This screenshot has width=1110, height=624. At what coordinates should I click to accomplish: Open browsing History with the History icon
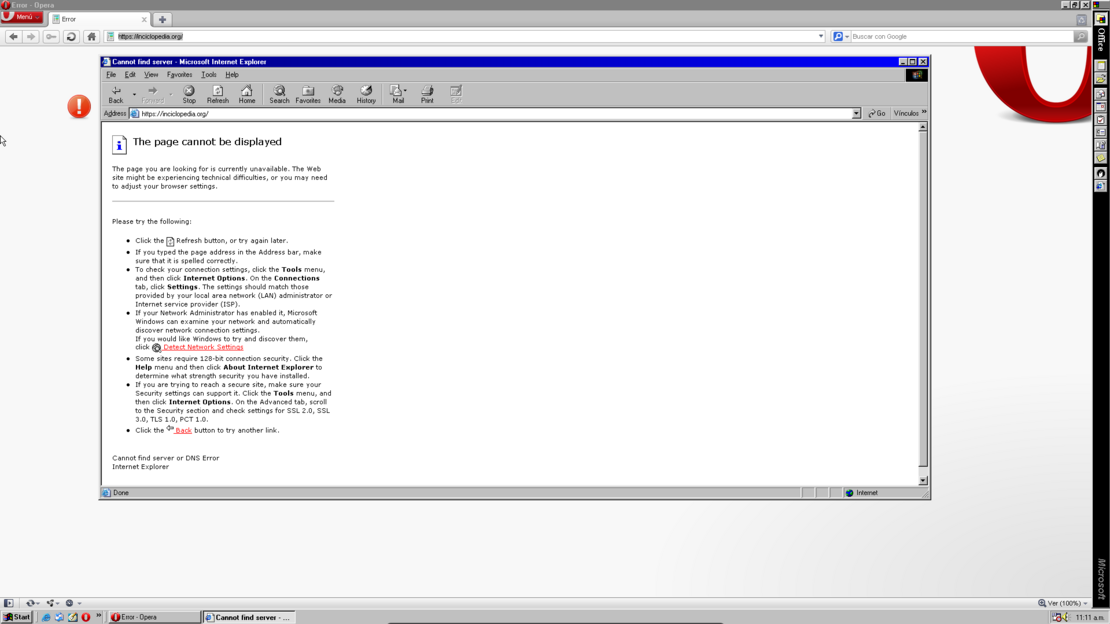click(x=366, y=93)
